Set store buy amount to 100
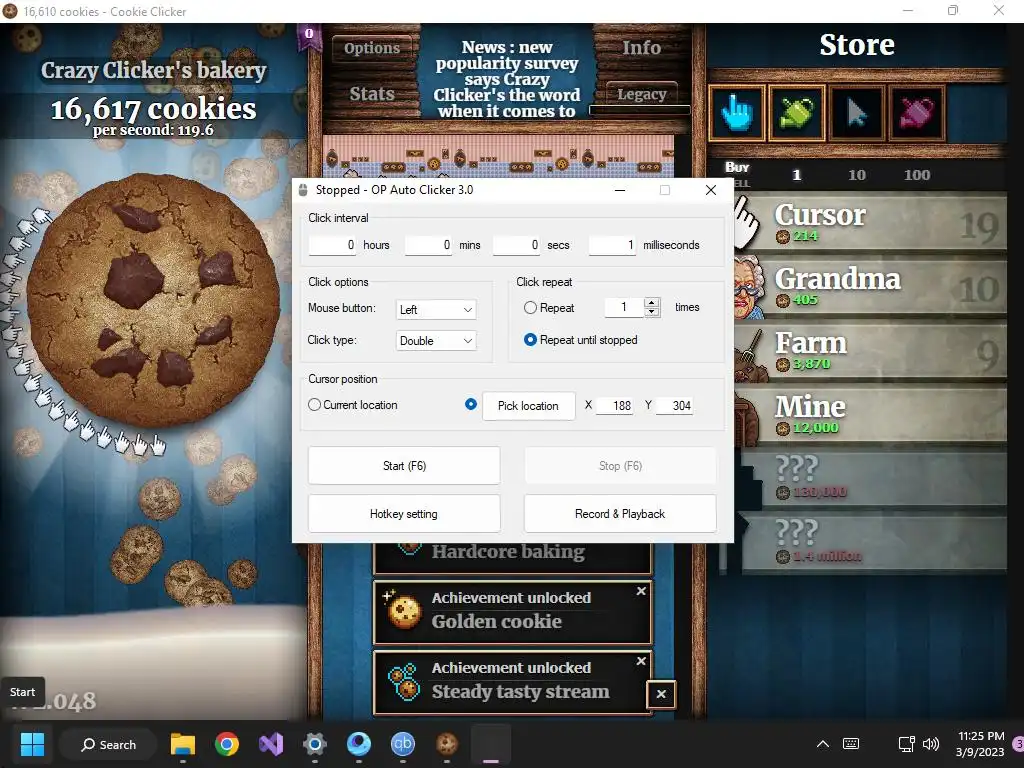 point(917,175)
